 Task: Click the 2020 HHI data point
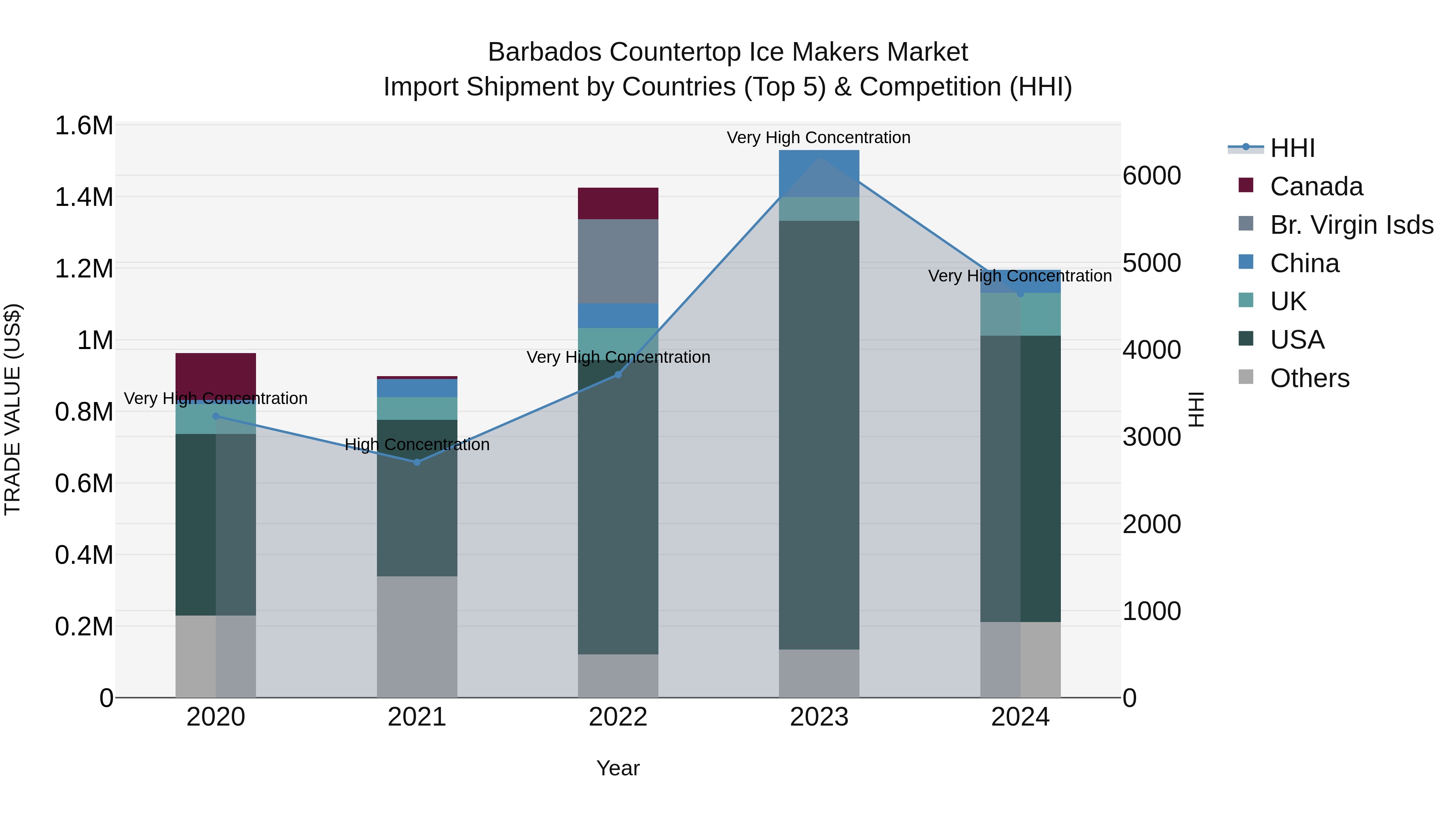click(216, 416)
